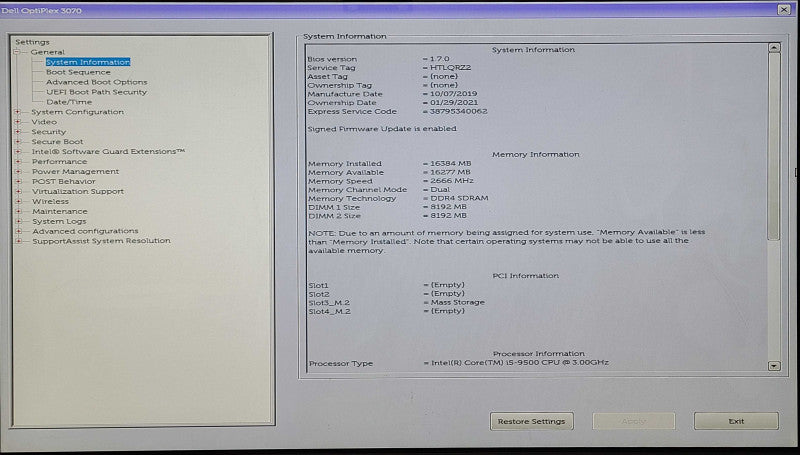This screenshot has width=800, height=455.
Task: Click Express Service Code 38795340062
Action: [458, 111]
